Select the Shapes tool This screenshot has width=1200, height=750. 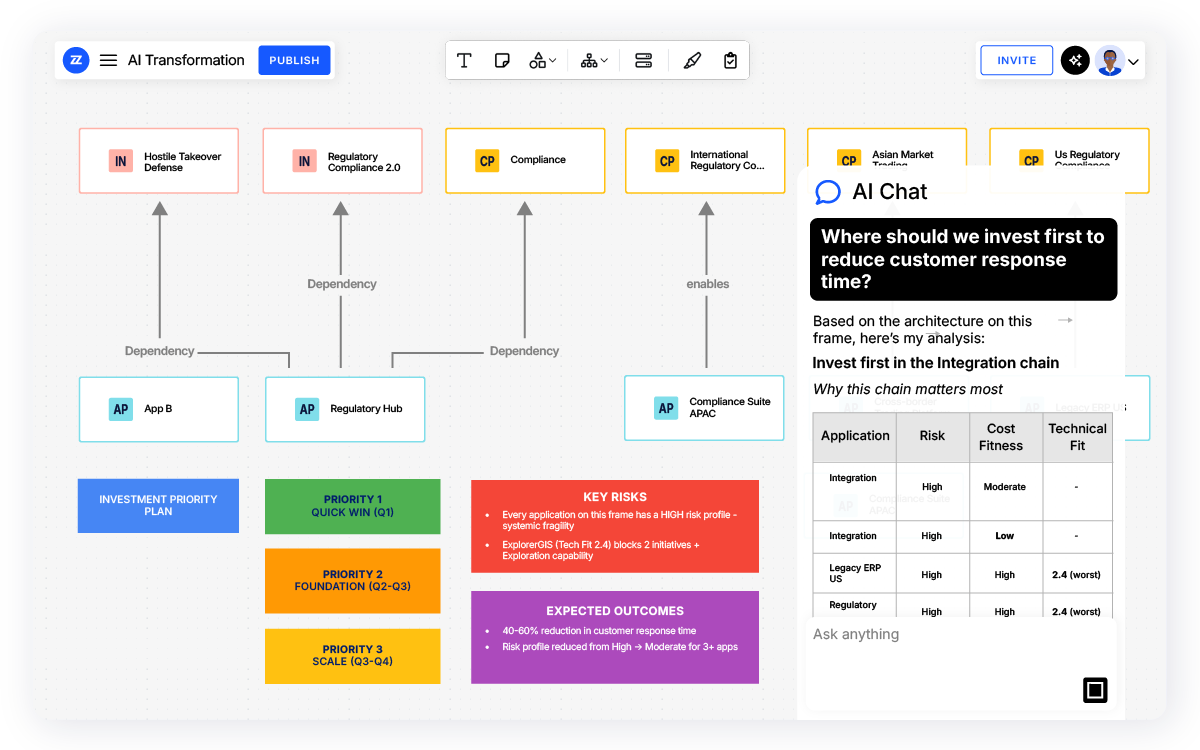coord(538,61)
